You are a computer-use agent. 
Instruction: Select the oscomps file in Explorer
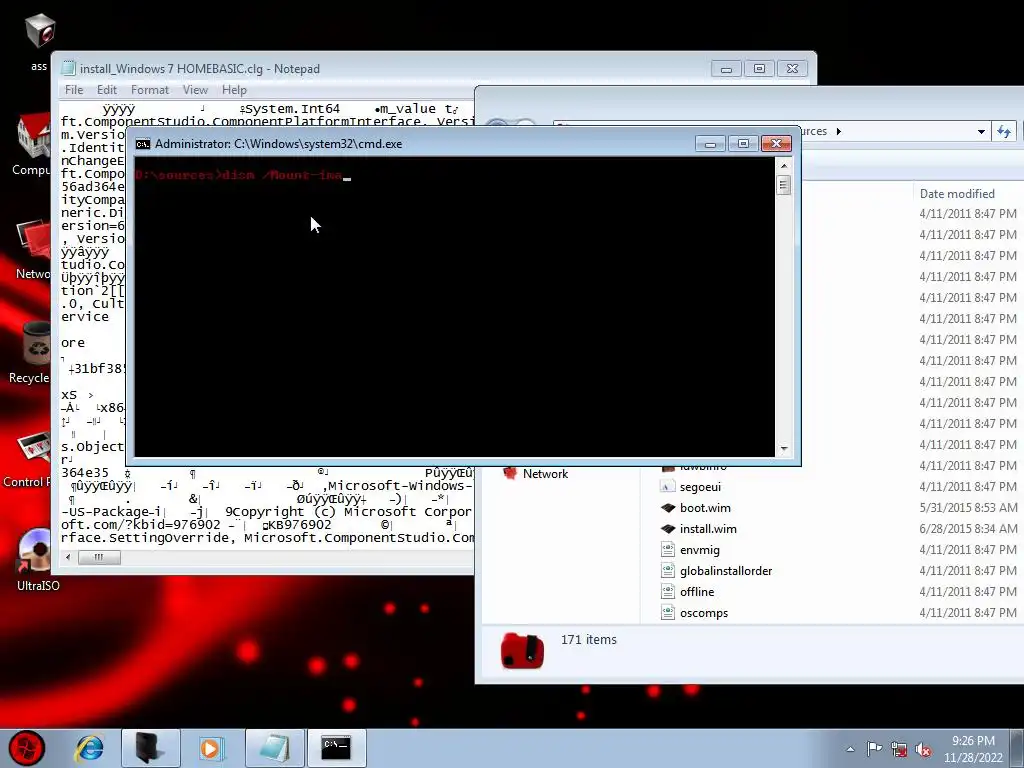coord(694,613)
